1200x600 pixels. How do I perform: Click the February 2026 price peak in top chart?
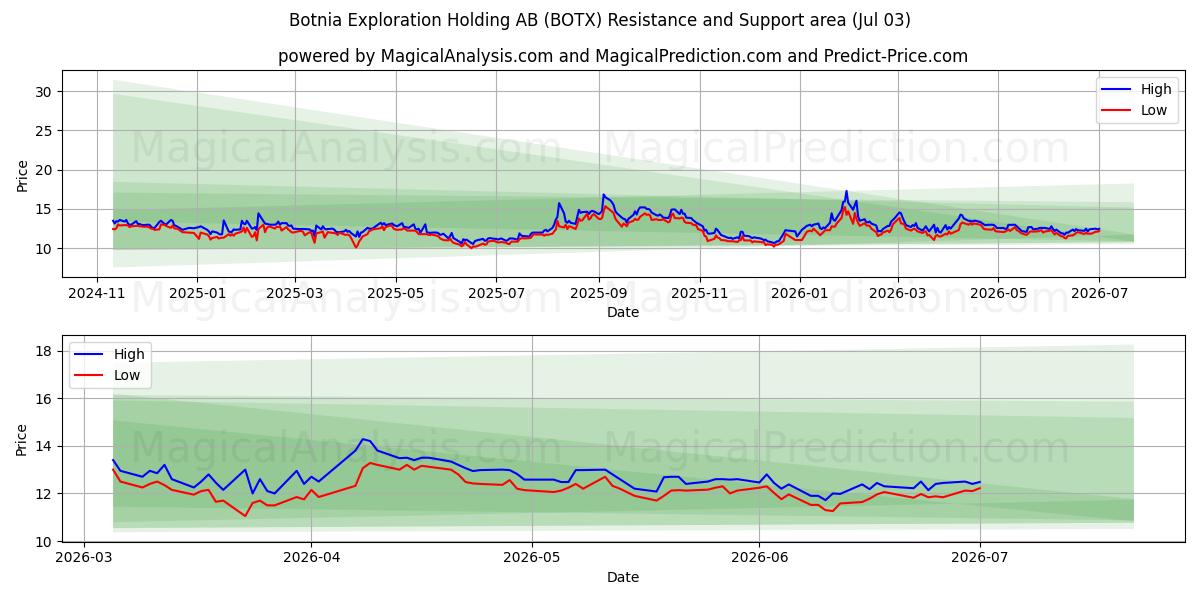click(x=846, y=191)
